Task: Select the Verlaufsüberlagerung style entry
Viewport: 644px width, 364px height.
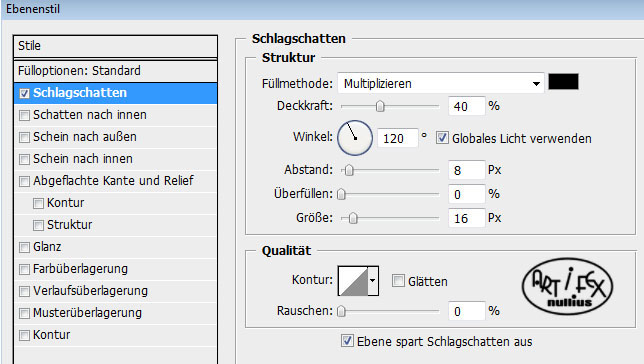Action: point(90,291)
